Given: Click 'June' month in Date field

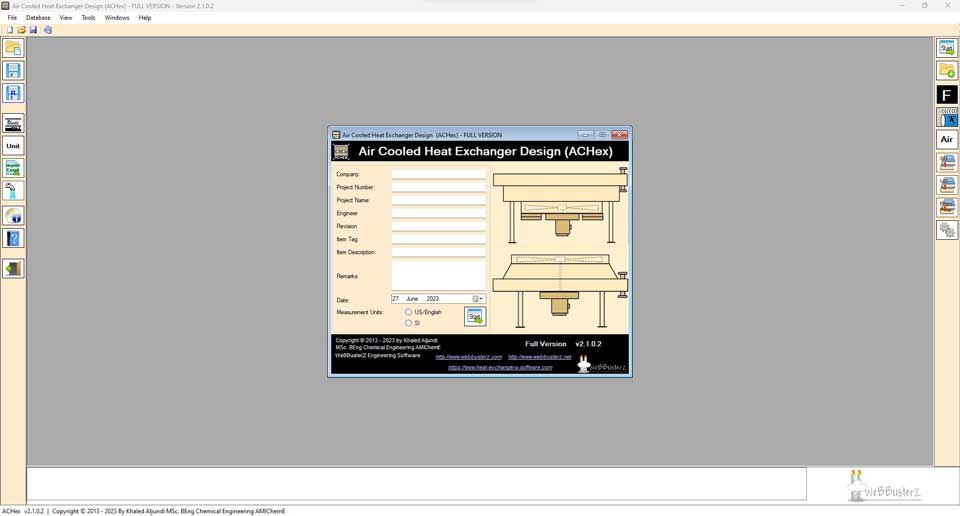Looking at the screenshot, I should point(412,299).
